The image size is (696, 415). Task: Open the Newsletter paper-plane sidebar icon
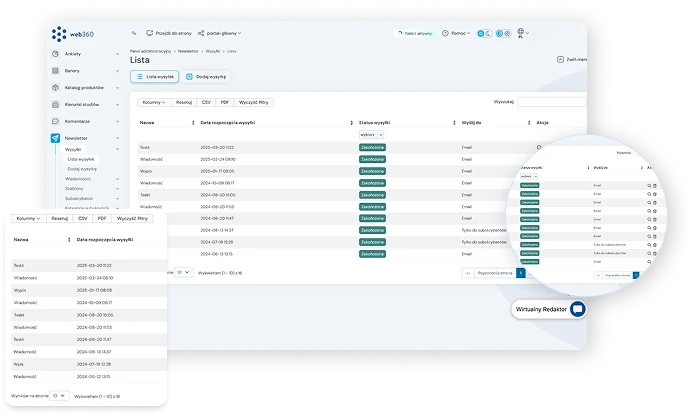tap(57, 137)
